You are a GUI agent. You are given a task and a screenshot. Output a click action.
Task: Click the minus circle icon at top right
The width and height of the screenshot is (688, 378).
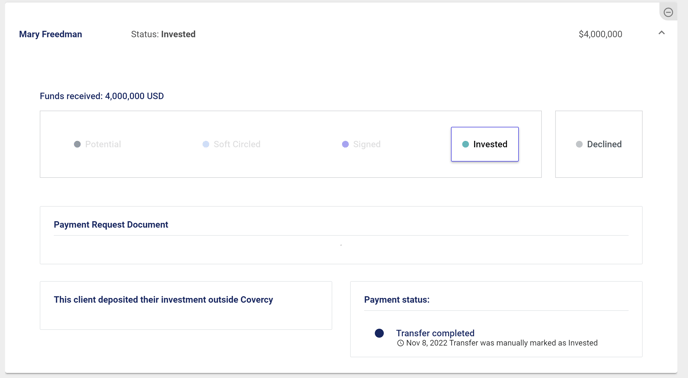click(668, 12)
